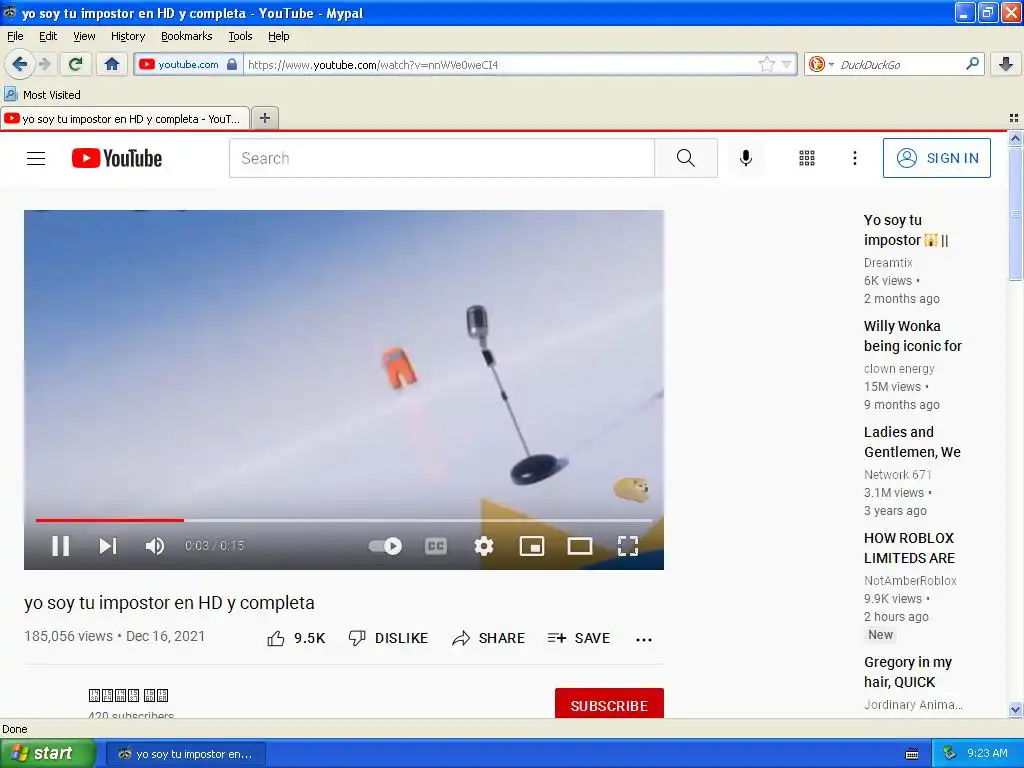Screen dimensions: 1024x768
Task: Open the Edit menu
Action: point(48,36)
